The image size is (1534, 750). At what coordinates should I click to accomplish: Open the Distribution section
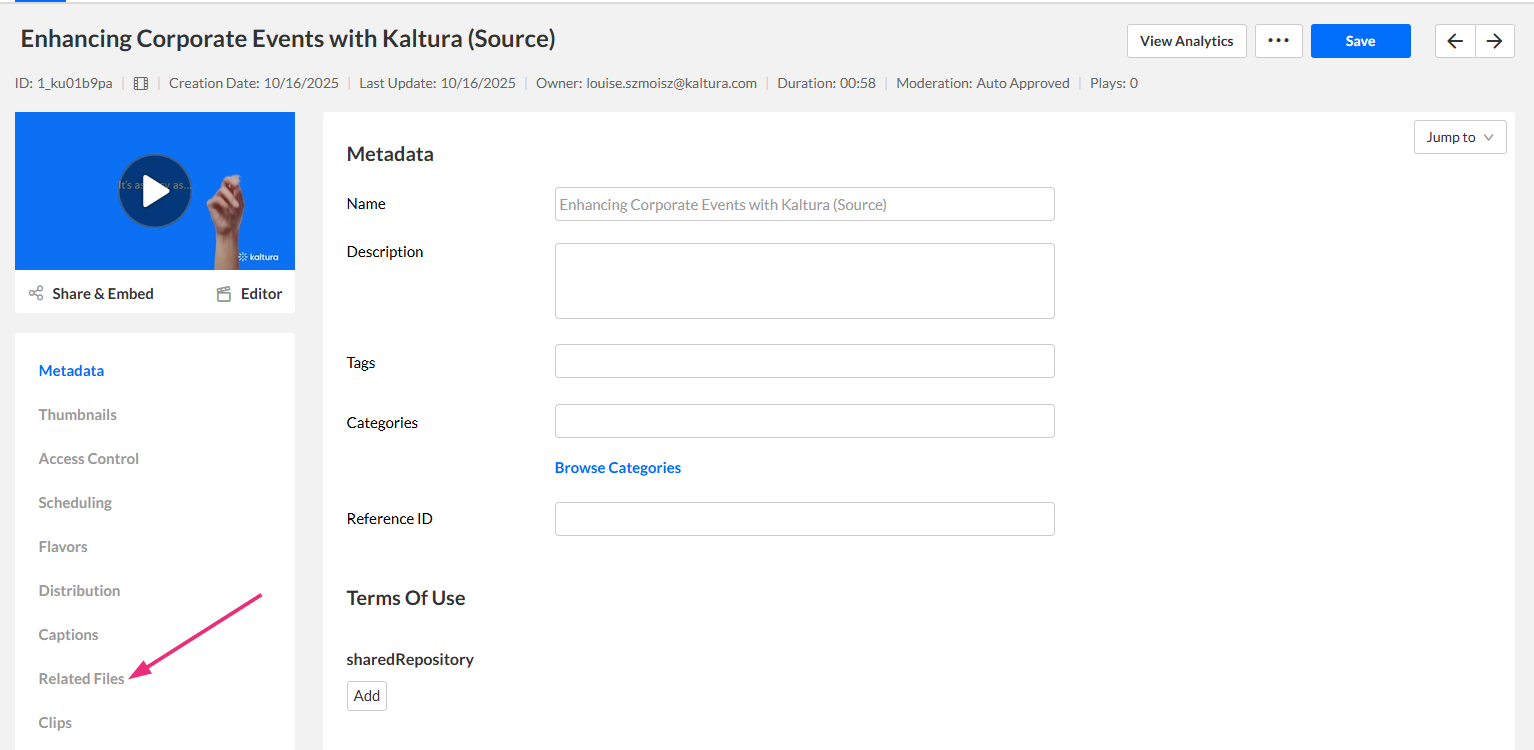pos(79,591)
